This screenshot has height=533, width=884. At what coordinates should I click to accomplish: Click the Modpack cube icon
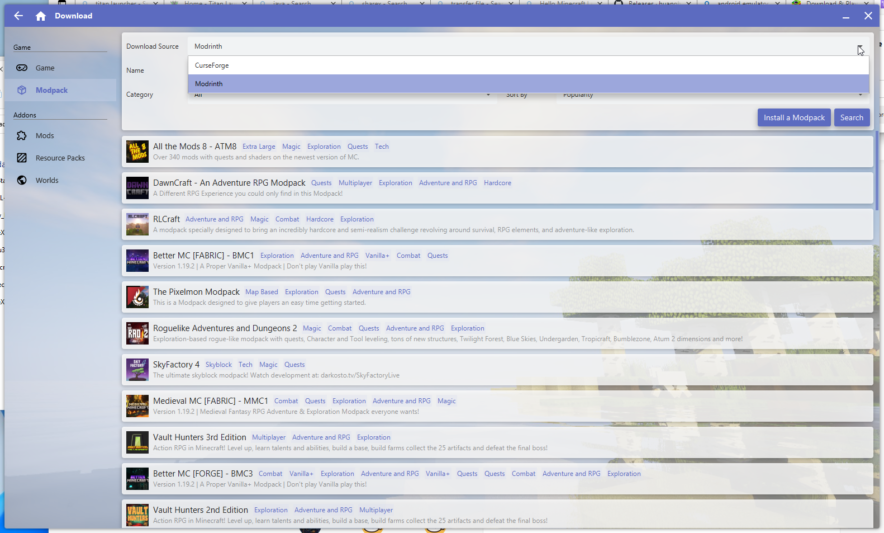[x=22, y=90]
